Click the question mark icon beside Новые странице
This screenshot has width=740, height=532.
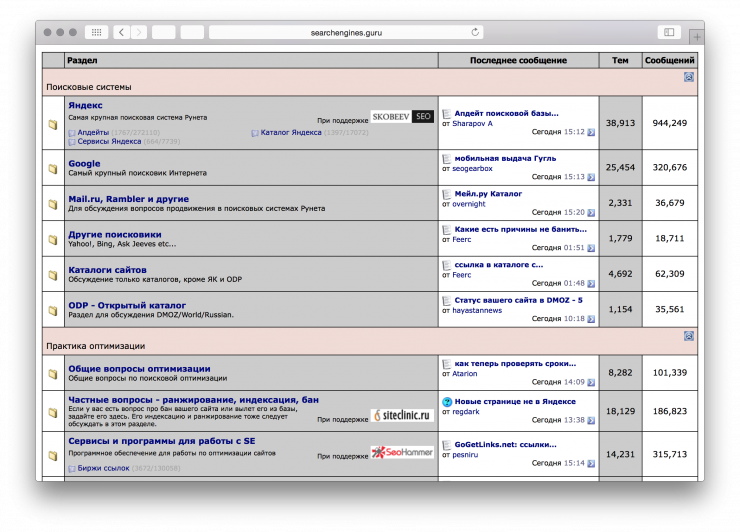[447, 401]
